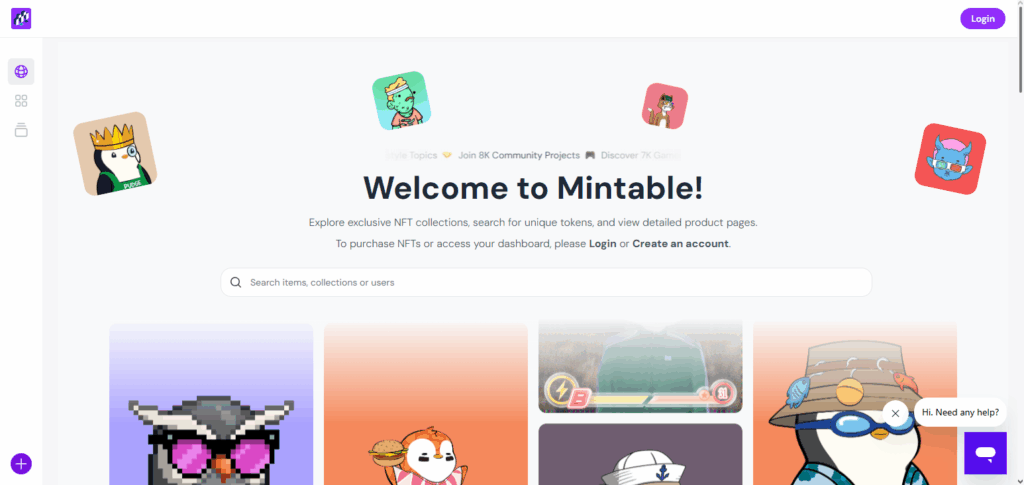Focus the search items input field
1024x485 pixels.
[x=546, y=283]
